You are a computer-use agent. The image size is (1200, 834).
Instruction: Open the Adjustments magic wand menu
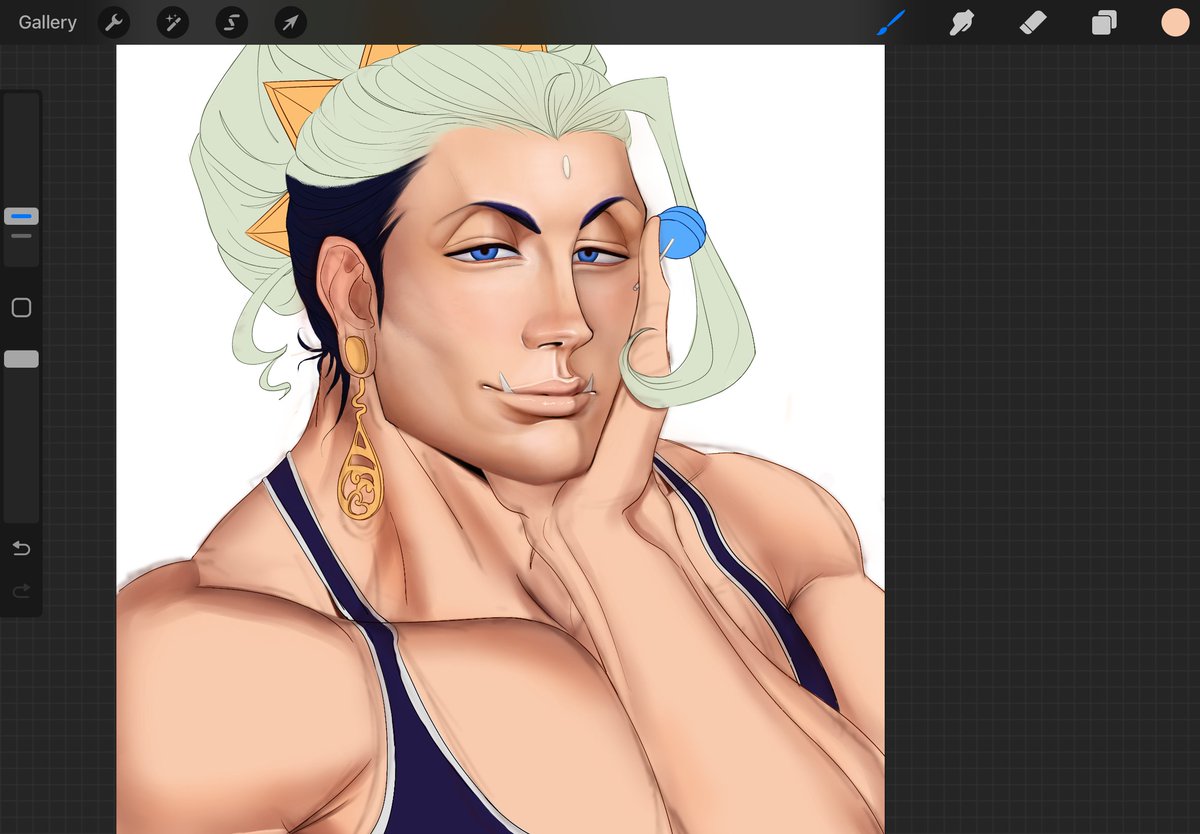point(173,22)
